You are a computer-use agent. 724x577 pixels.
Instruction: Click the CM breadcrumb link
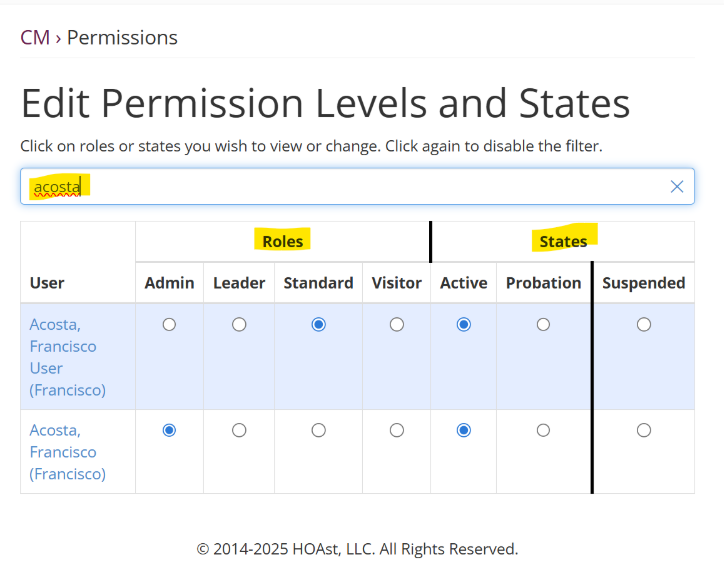35,38
